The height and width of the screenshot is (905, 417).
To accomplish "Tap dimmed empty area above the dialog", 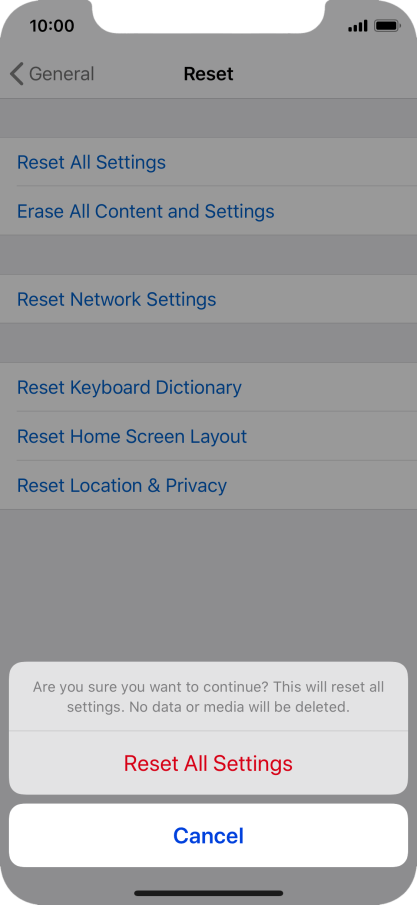I will (208, 584).
